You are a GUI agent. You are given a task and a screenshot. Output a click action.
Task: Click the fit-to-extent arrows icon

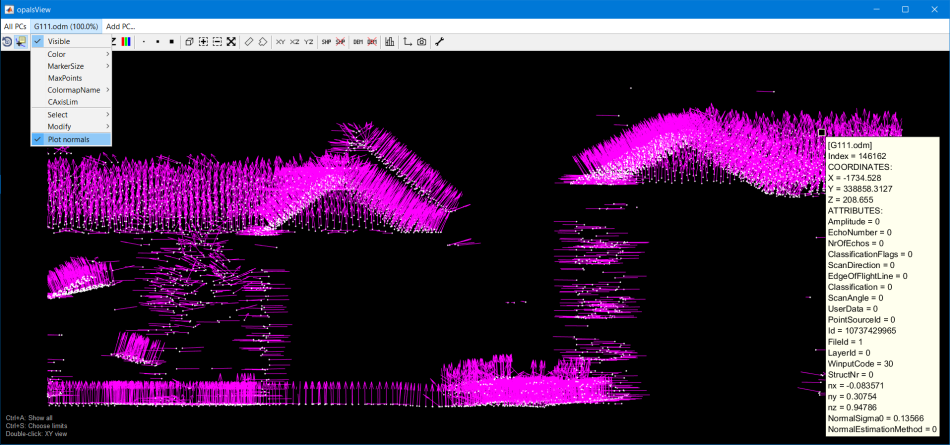point(231,42)
